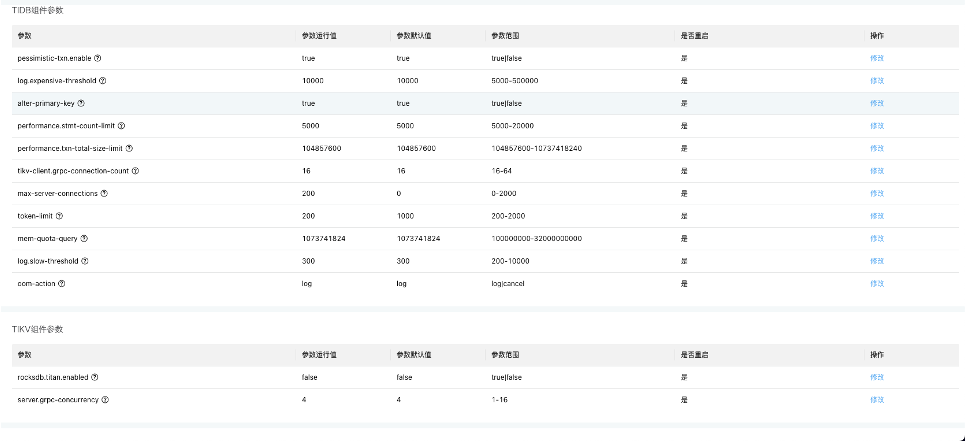Click the token-limit help icon
Image resolution: width=966 pixels, height=442 pixels.
[59, 216]
